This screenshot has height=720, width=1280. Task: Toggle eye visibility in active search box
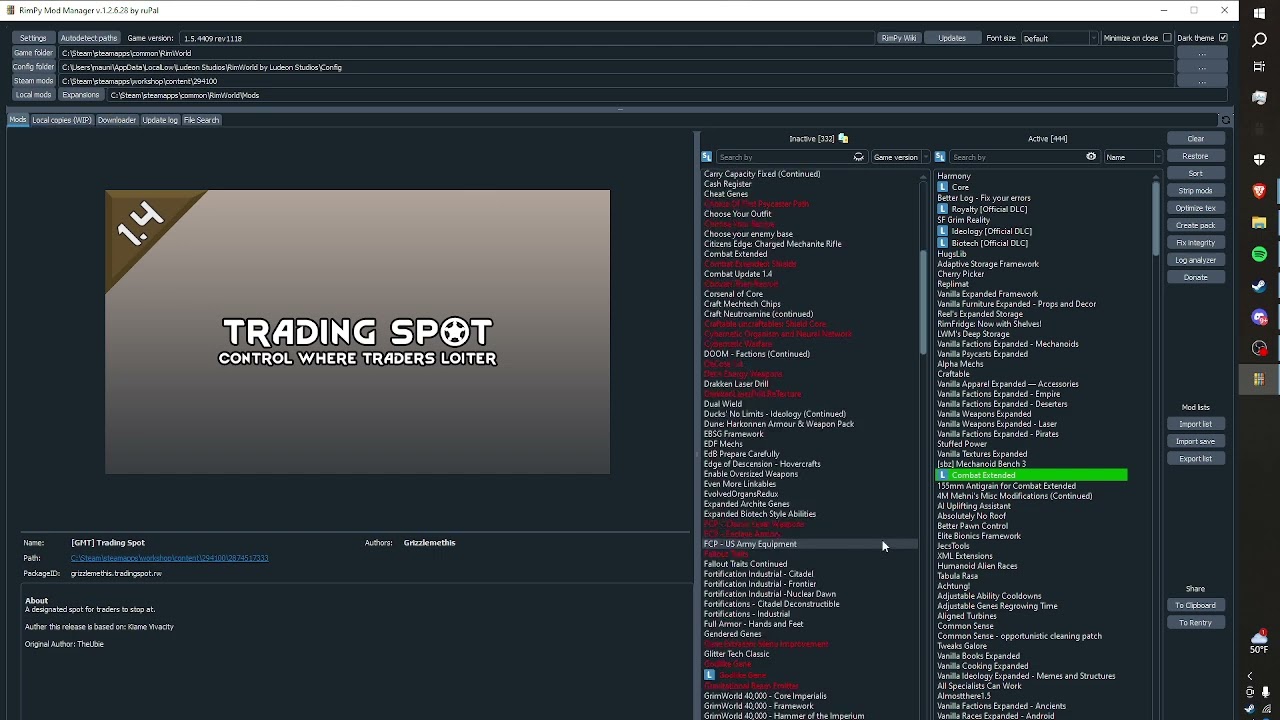1091,157
